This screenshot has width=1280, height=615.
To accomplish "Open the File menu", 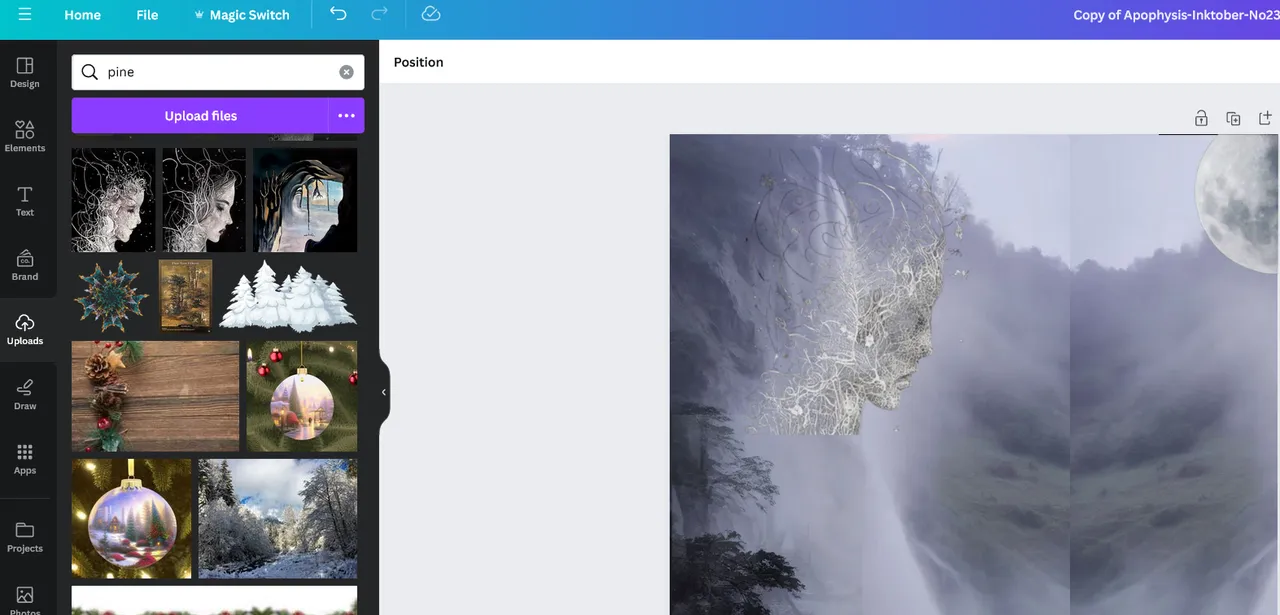I will (x=147, y=15).
